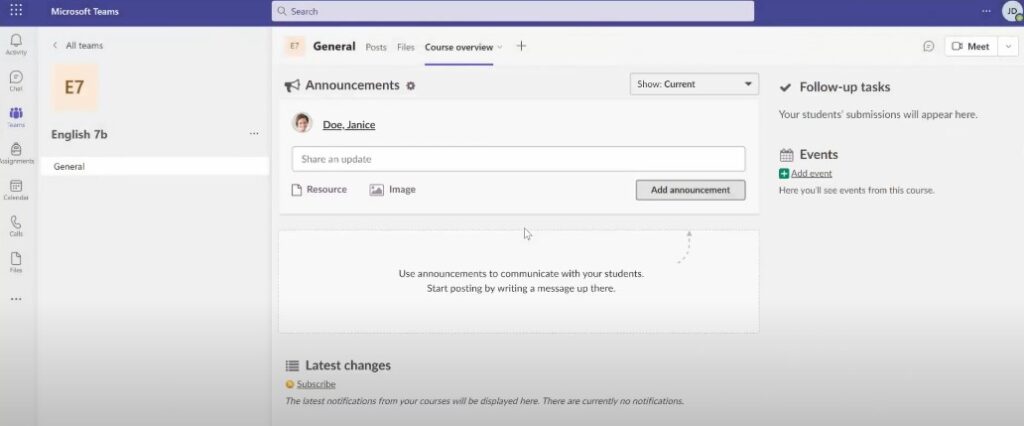Image resolution: width=1024 pixels, height=426 pixels.
Task: Open Assignments in the left rail
Action: [x=16, y=154]
